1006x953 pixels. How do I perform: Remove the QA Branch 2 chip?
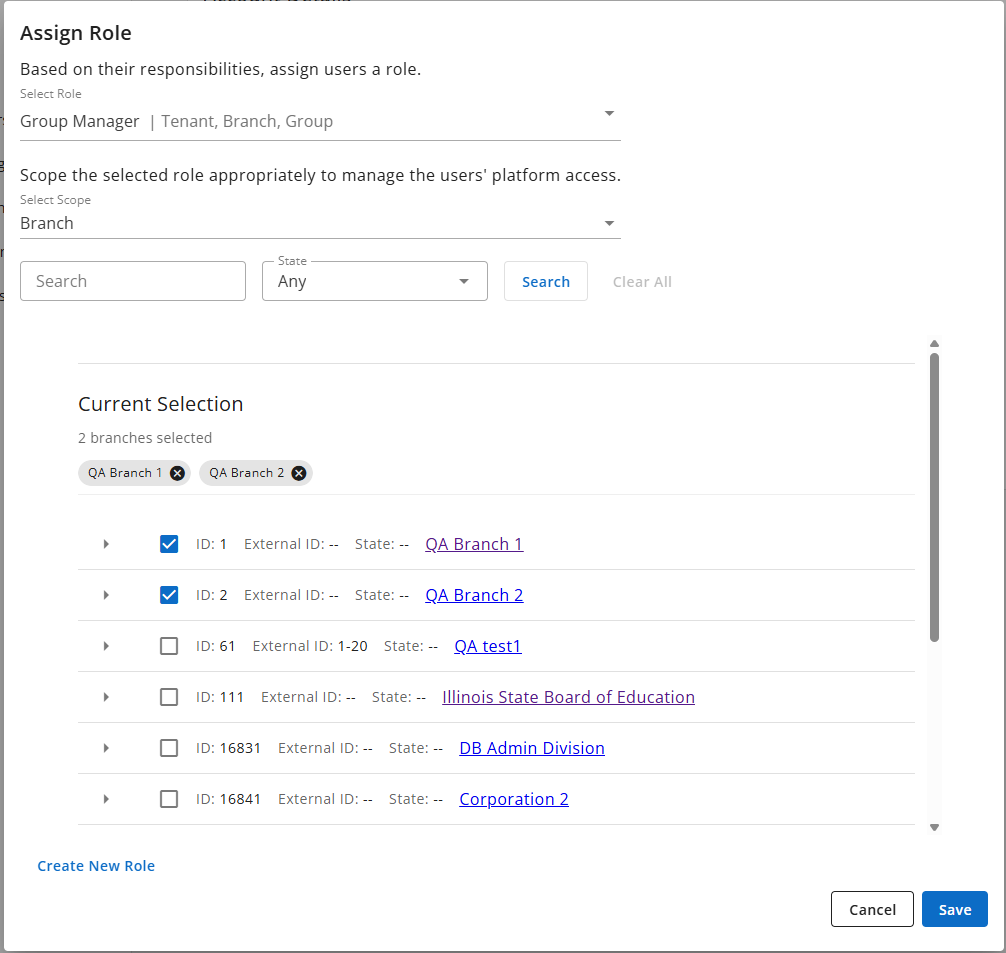tap(298, 473)
